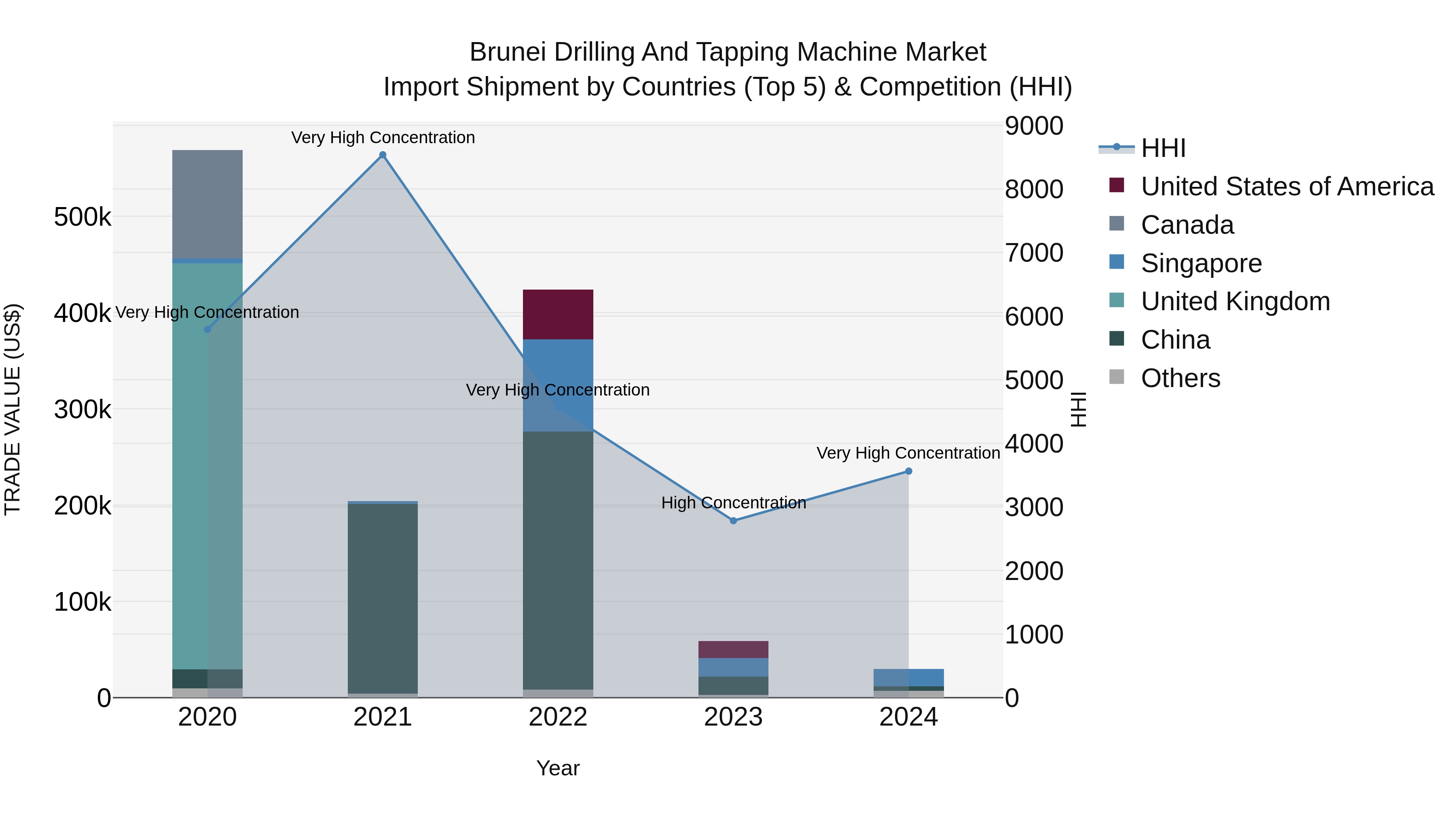Click the 2020 x-axis label
1456x819 pixels.
(207, 717)
